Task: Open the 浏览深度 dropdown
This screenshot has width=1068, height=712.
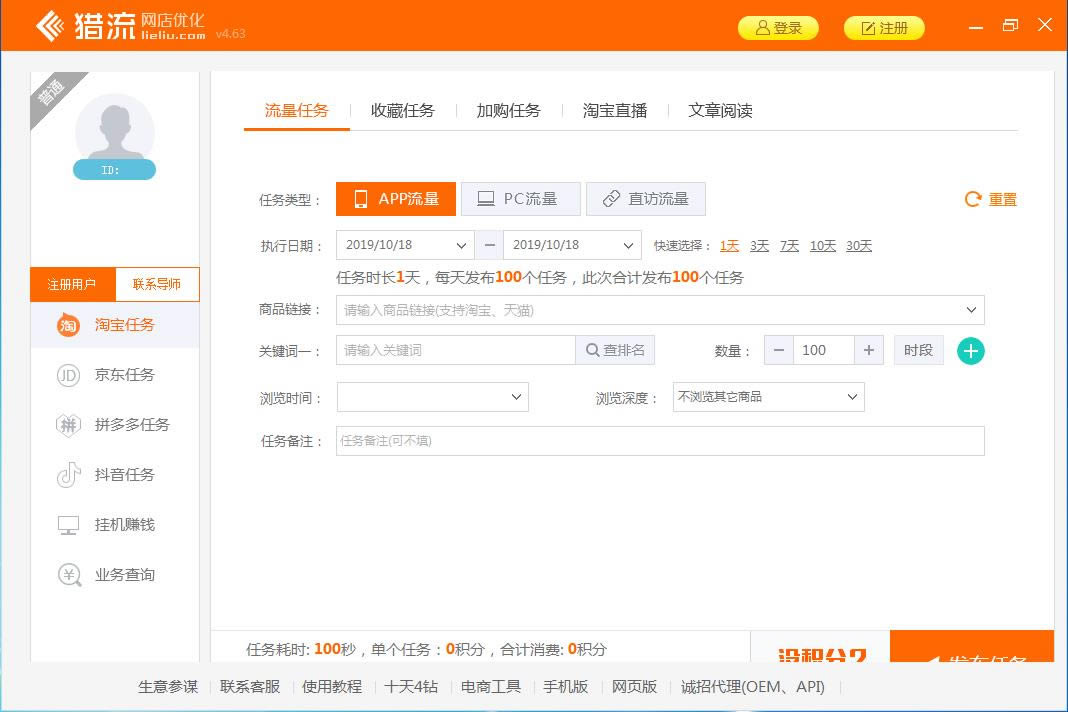Action: point(768,397)
